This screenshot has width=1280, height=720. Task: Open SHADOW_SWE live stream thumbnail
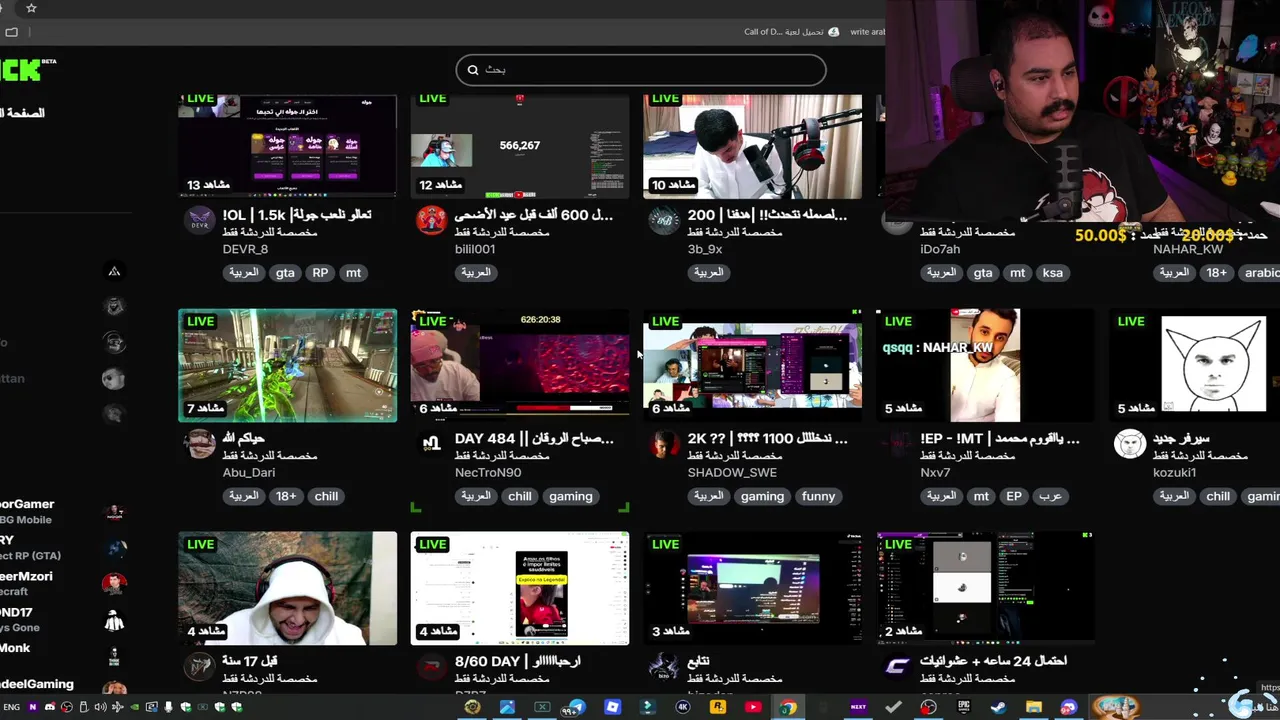tap(752, 365)
